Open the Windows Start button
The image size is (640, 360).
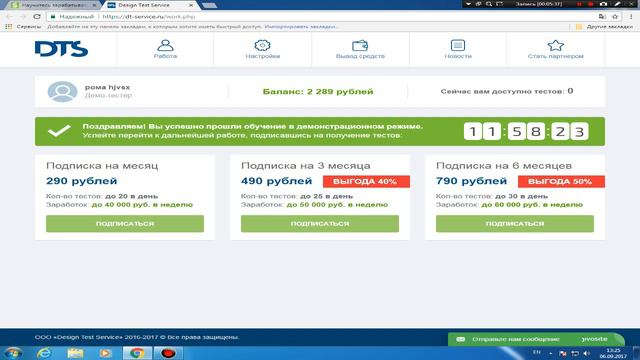click(13, 353)
